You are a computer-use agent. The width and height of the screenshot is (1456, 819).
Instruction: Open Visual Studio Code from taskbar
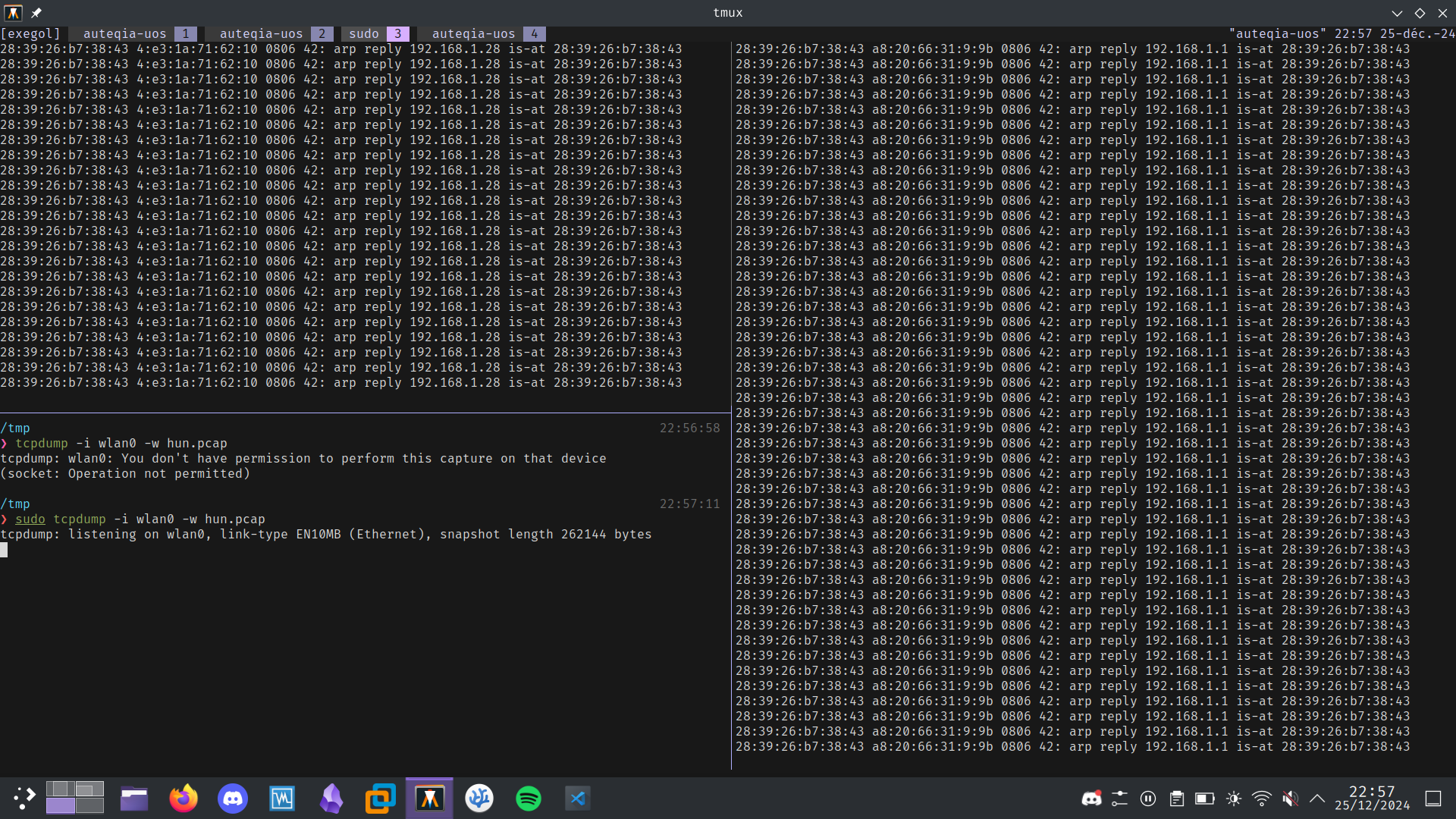click(x=578, y=798)
